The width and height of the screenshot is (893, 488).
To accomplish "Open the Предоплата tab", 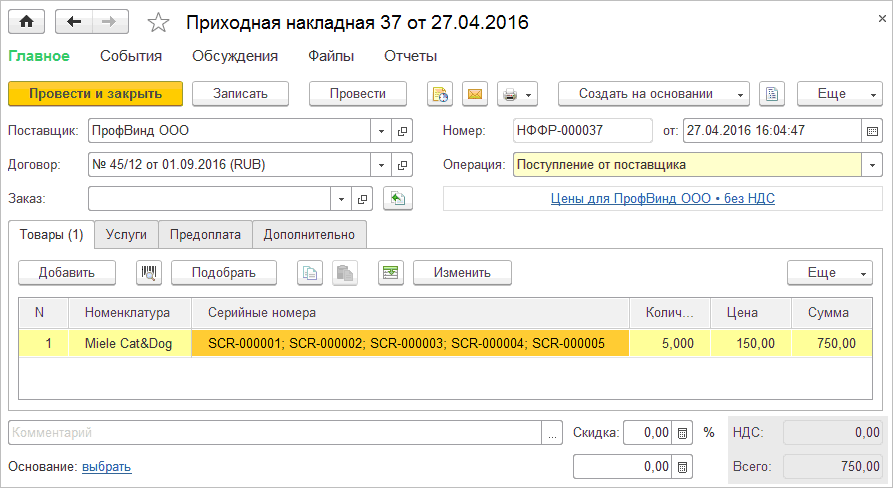I will coord(205,235).
